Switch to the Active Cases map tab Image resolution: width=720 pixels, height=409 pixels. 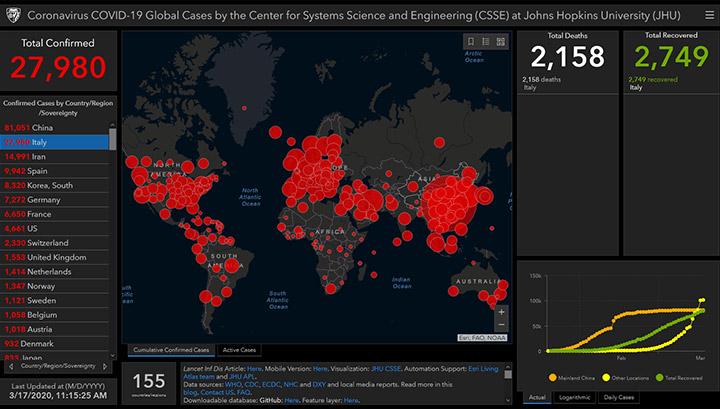coord(238,350)
